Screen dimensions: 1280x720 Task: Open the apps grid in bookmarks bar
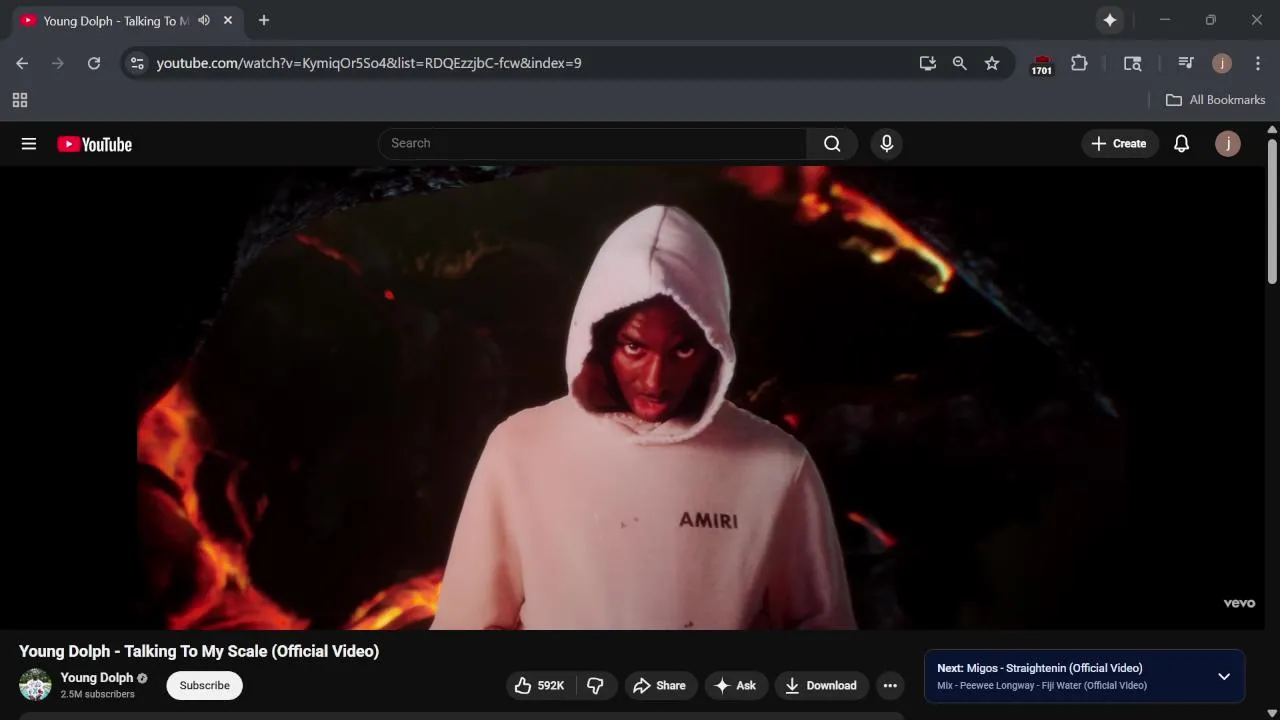click(x=20, y=100)
